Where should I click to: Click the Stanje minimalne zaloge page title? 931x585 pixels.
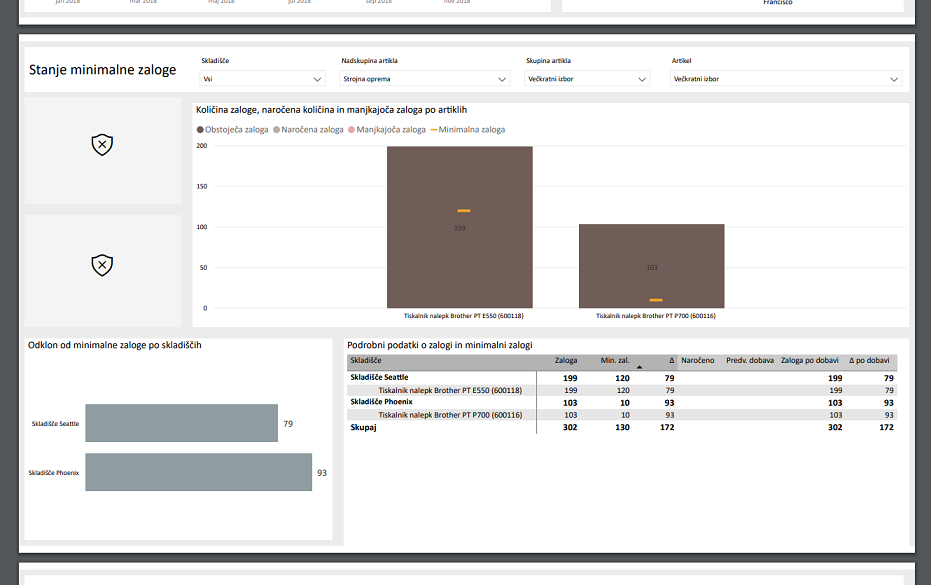(x=103, y=69)
